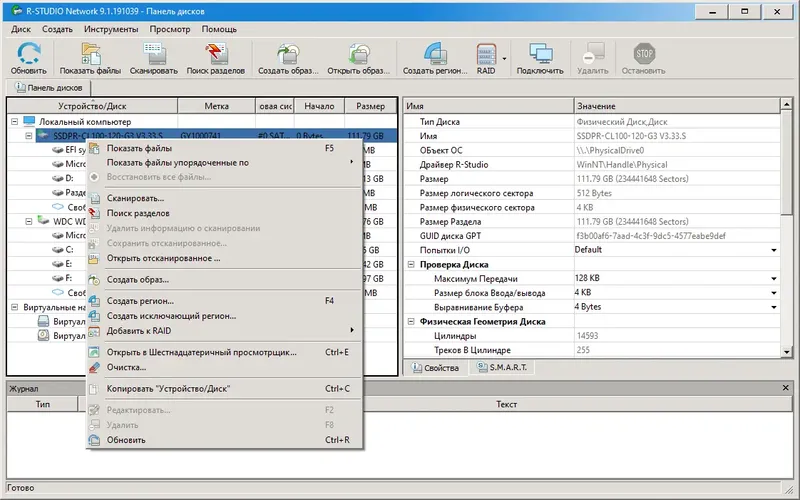
Task: Open the Диск menu
Action: (x=21, y=29)
